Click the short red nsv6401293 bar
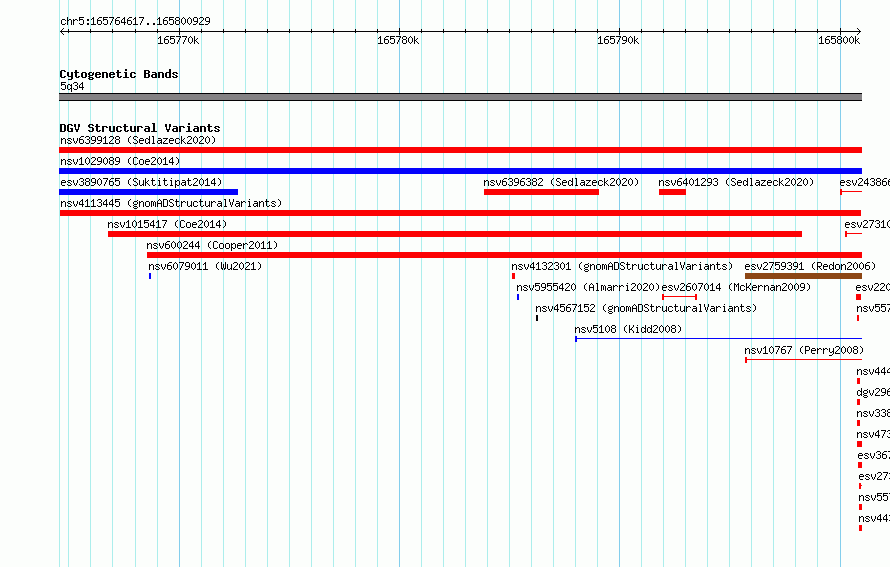The width and height of the screenshot is (890, 567). coord(672,192)
